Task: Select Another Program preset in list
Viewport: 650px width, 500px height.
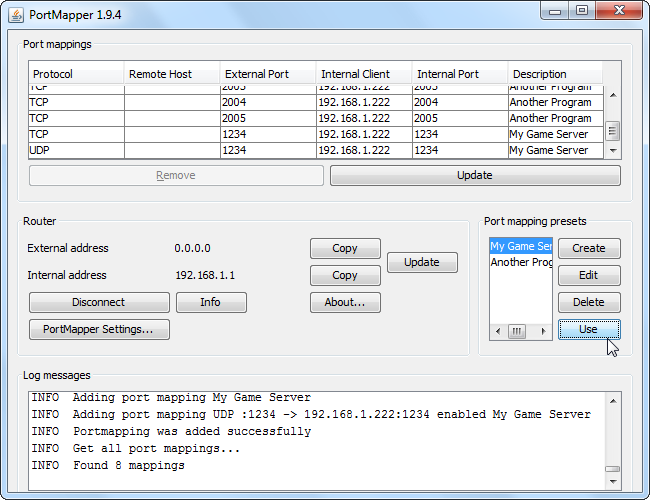Action: point(520,262)
